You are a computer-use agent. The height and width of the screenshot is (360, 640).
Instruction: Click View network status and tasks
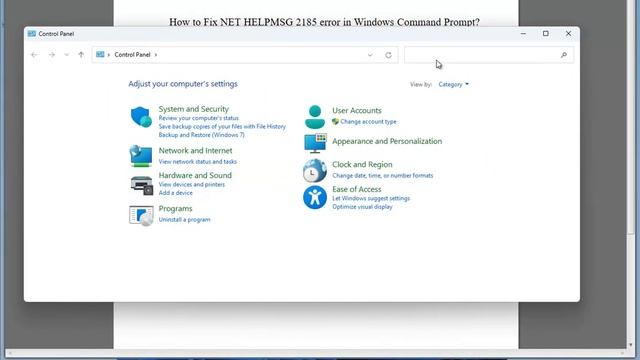198,162
